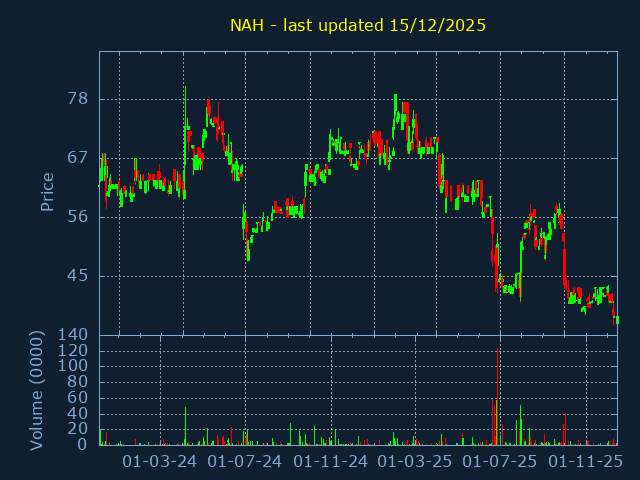640x480 pixels.
Task: Click the vertical "Price" axis label
Action: 47,192
